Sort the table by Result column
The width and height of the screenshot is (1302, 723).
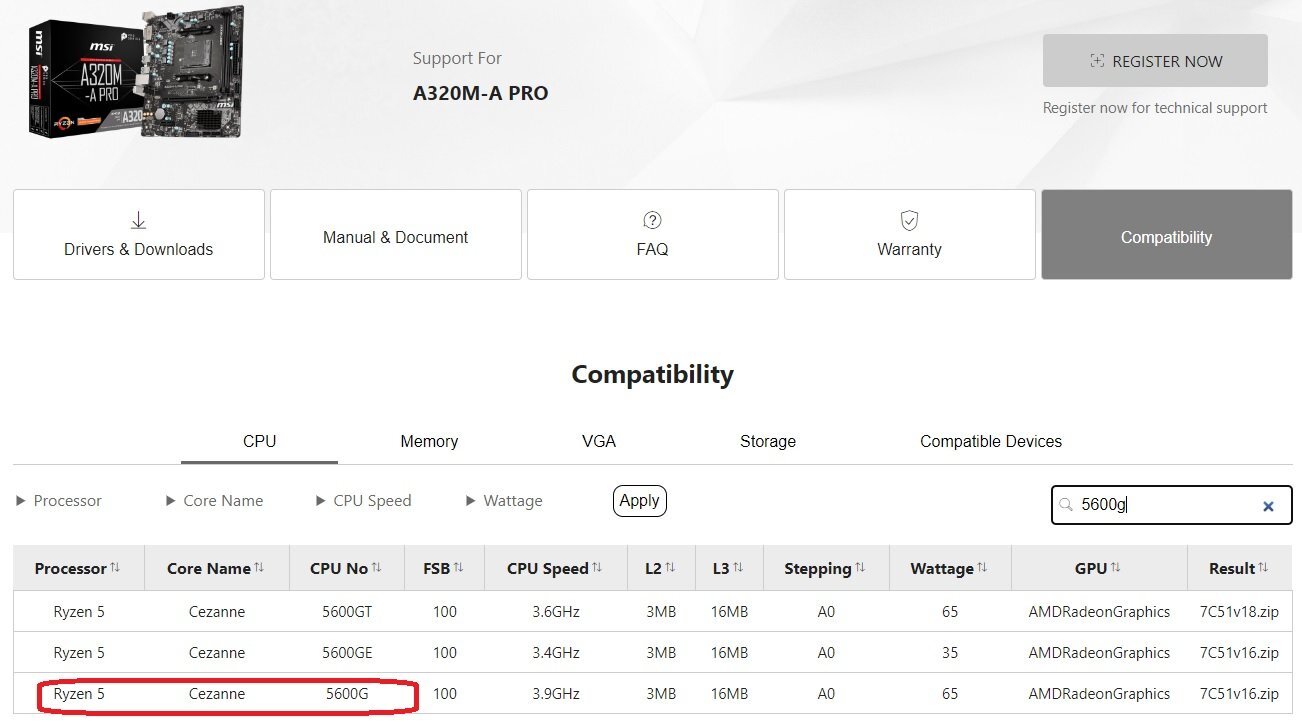pos(1239,568)
